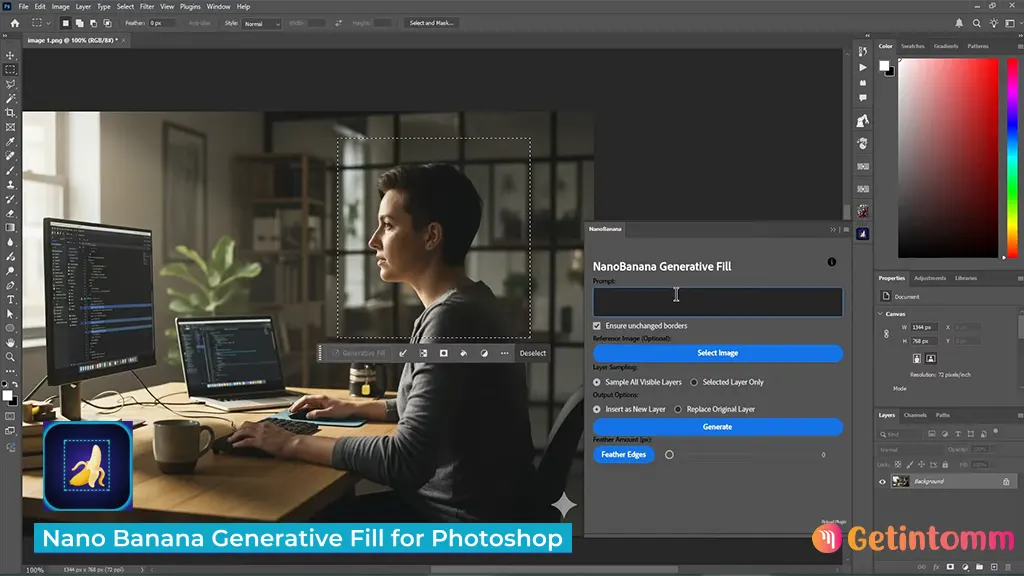
Task: Select the Lasso tool
Action: tap(10, 84)
